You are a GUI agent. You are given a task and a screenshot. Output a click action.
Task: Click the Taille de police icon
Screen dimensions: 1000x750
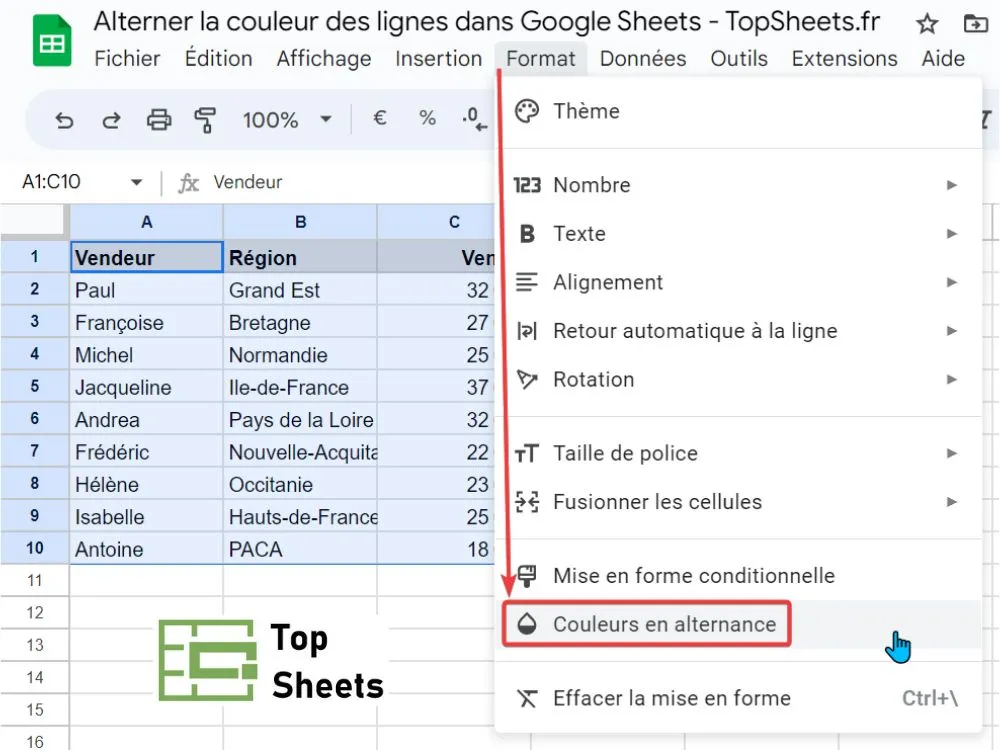click(x=527, y=453)
